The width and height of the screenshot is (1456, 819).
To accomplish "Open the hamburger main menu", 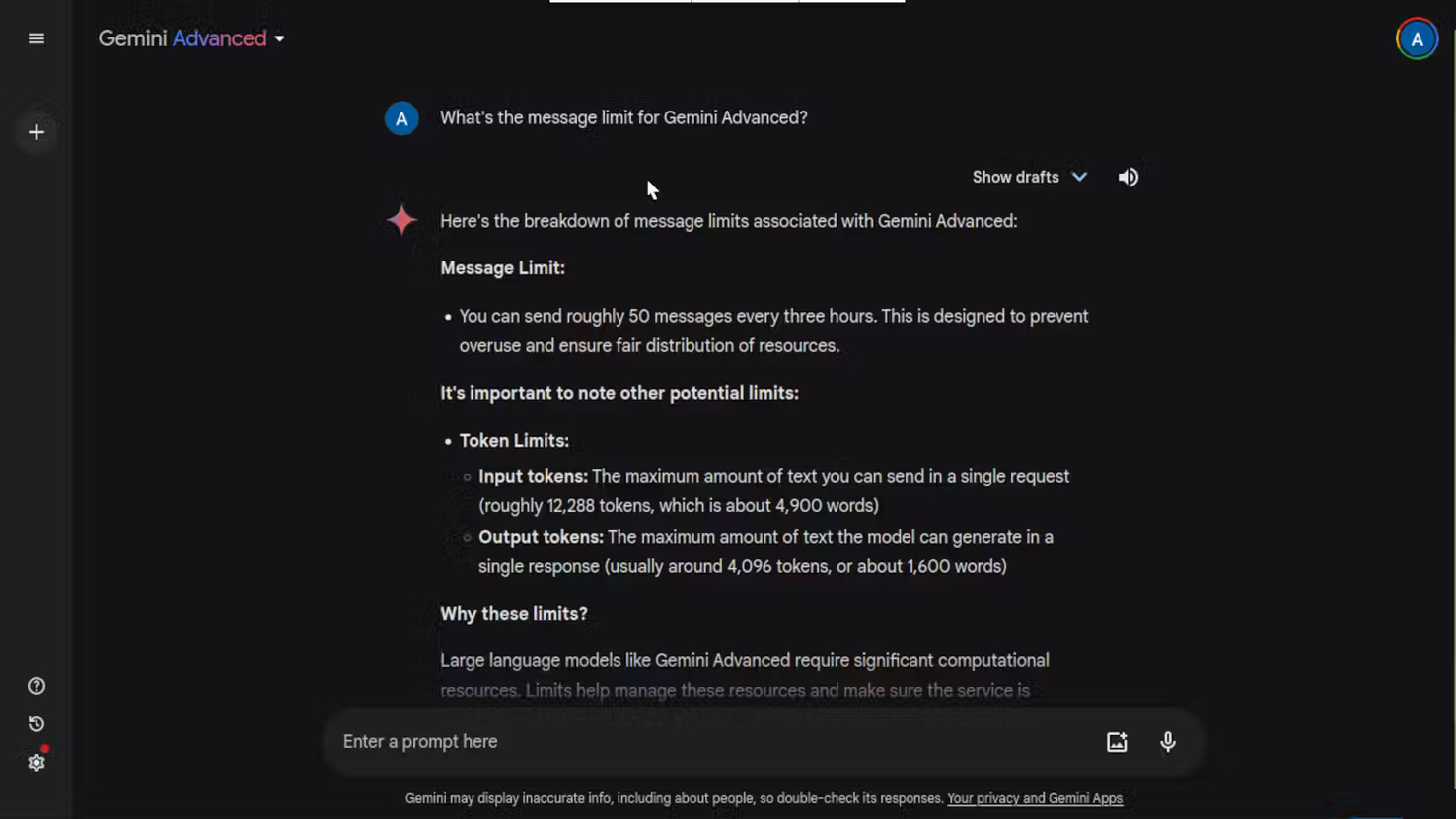I will point(36,38).
